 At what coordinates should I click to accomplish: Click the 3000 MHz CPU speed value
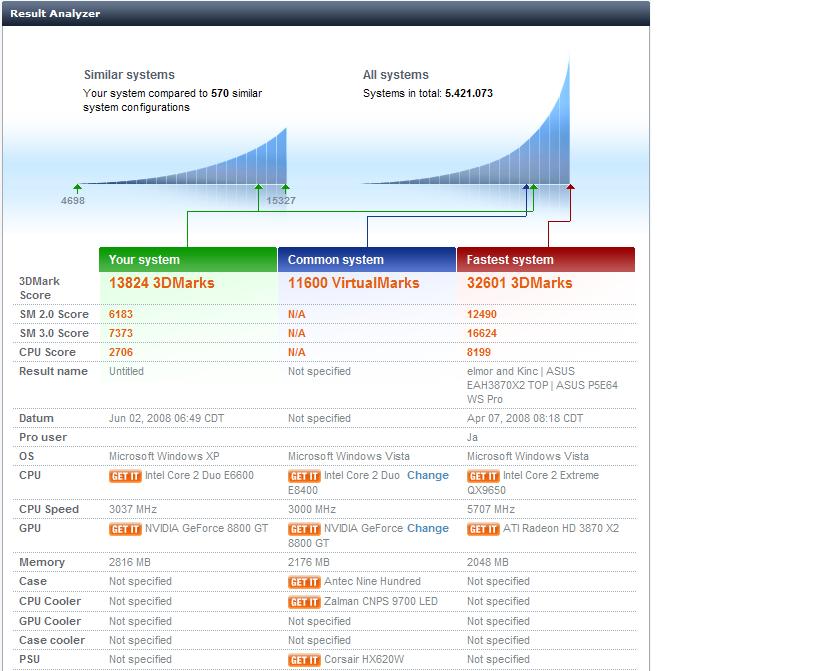click(x=312, y=509)
